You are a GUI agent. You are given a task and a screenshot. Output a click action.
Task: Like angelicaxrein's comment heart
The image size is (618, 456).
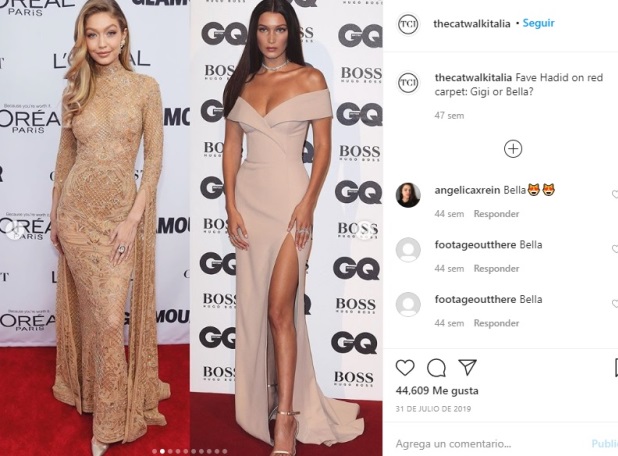point(615,194)
